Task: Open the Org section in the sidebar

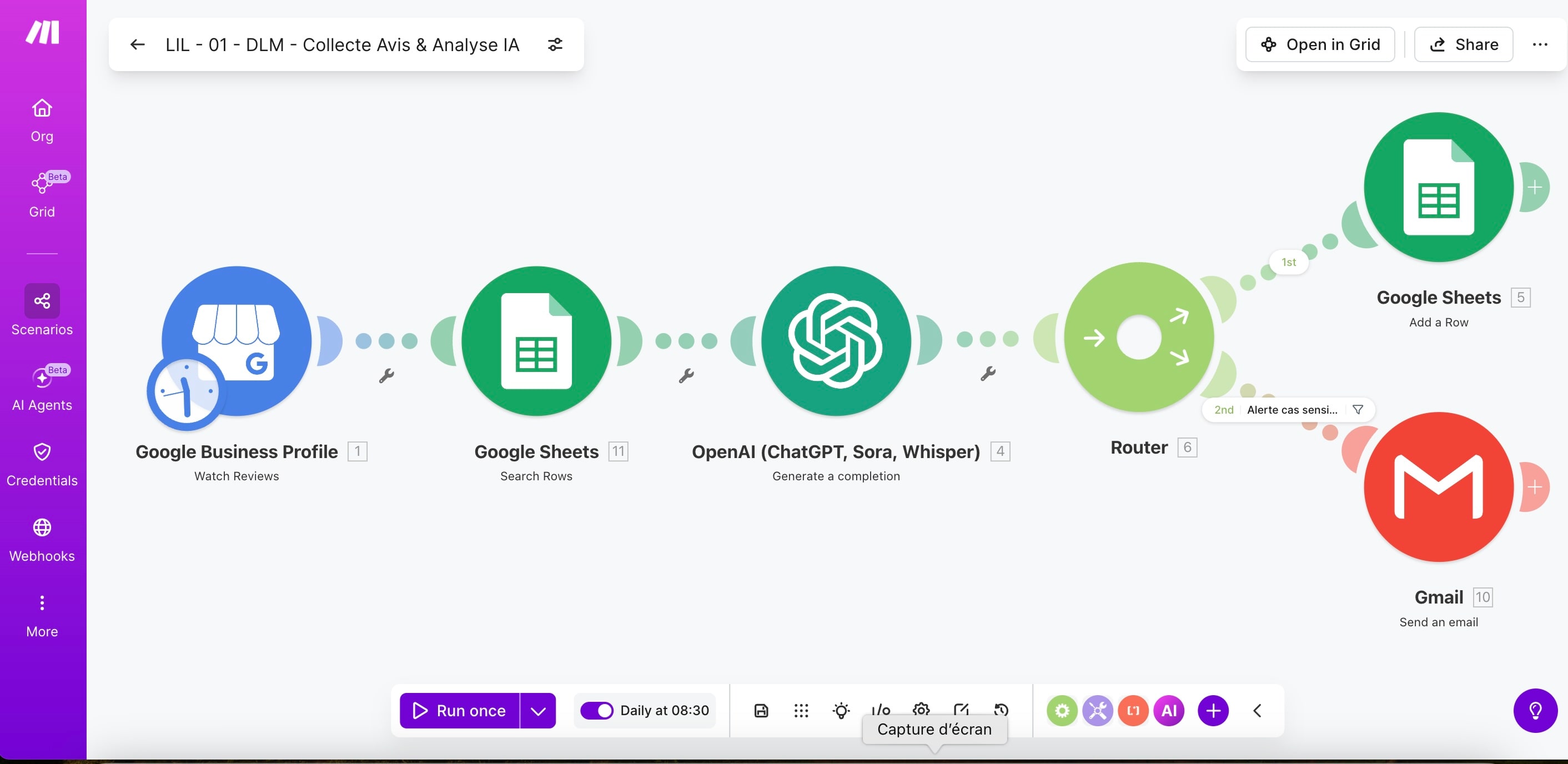Action: point(42,120)
